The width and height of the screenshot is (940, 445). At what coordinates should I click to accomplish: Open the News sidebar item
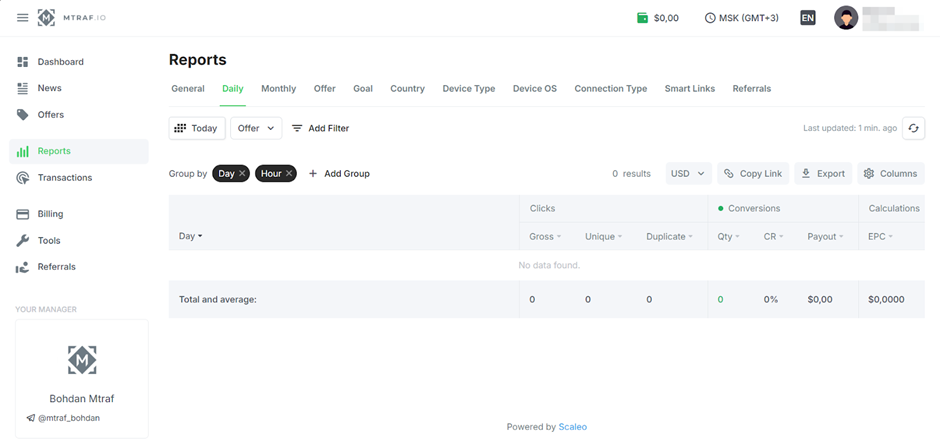coord(49,88)
